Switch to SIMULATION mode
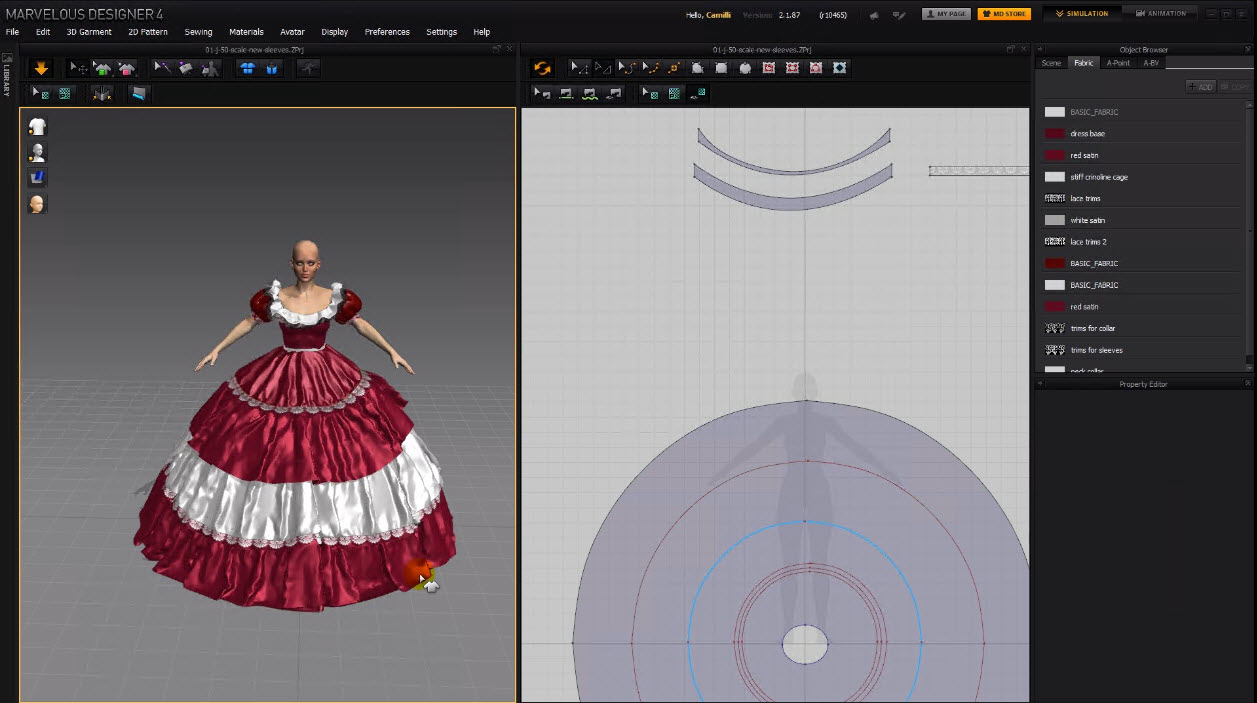The image size is (1257, 703). coord(1082,14)
